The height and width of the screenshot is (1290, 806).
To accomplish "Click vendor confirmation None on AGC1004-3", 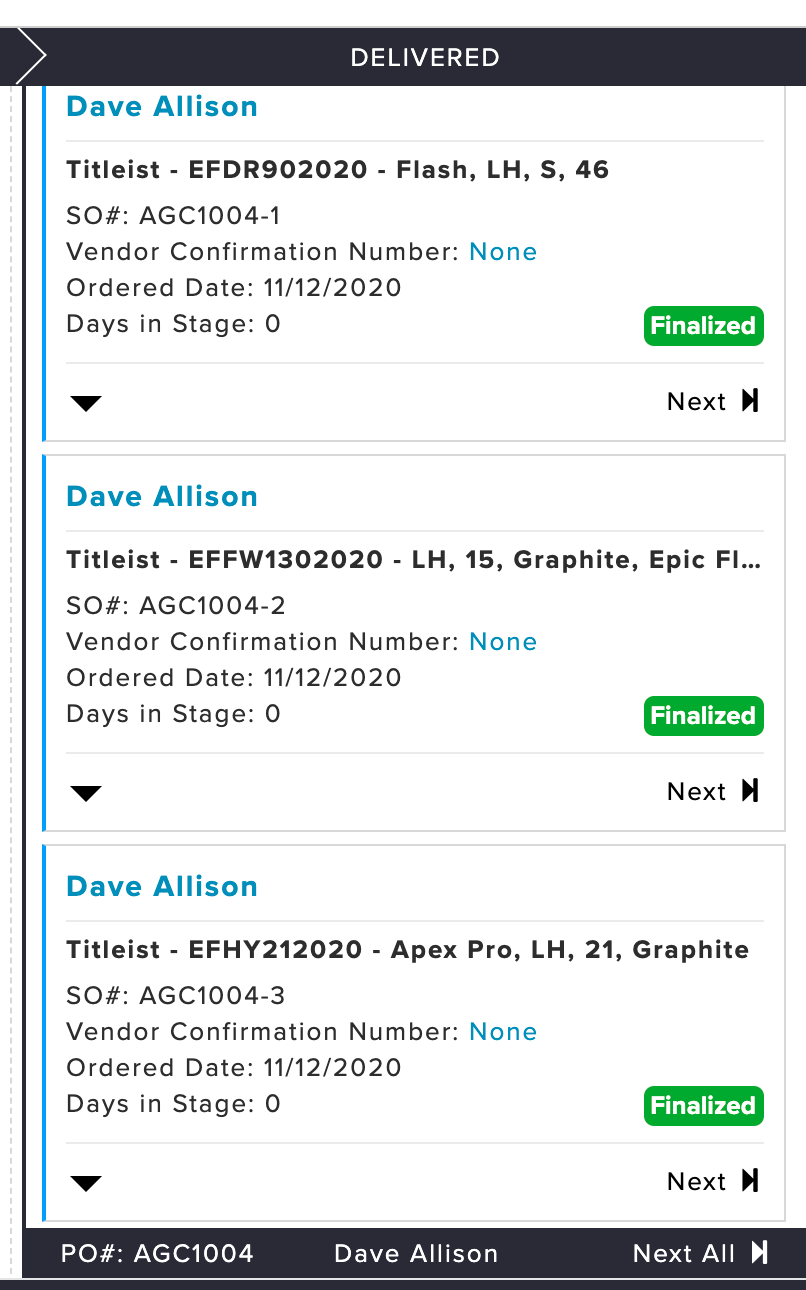I will pyautogui.click(x=503, y=1032).
